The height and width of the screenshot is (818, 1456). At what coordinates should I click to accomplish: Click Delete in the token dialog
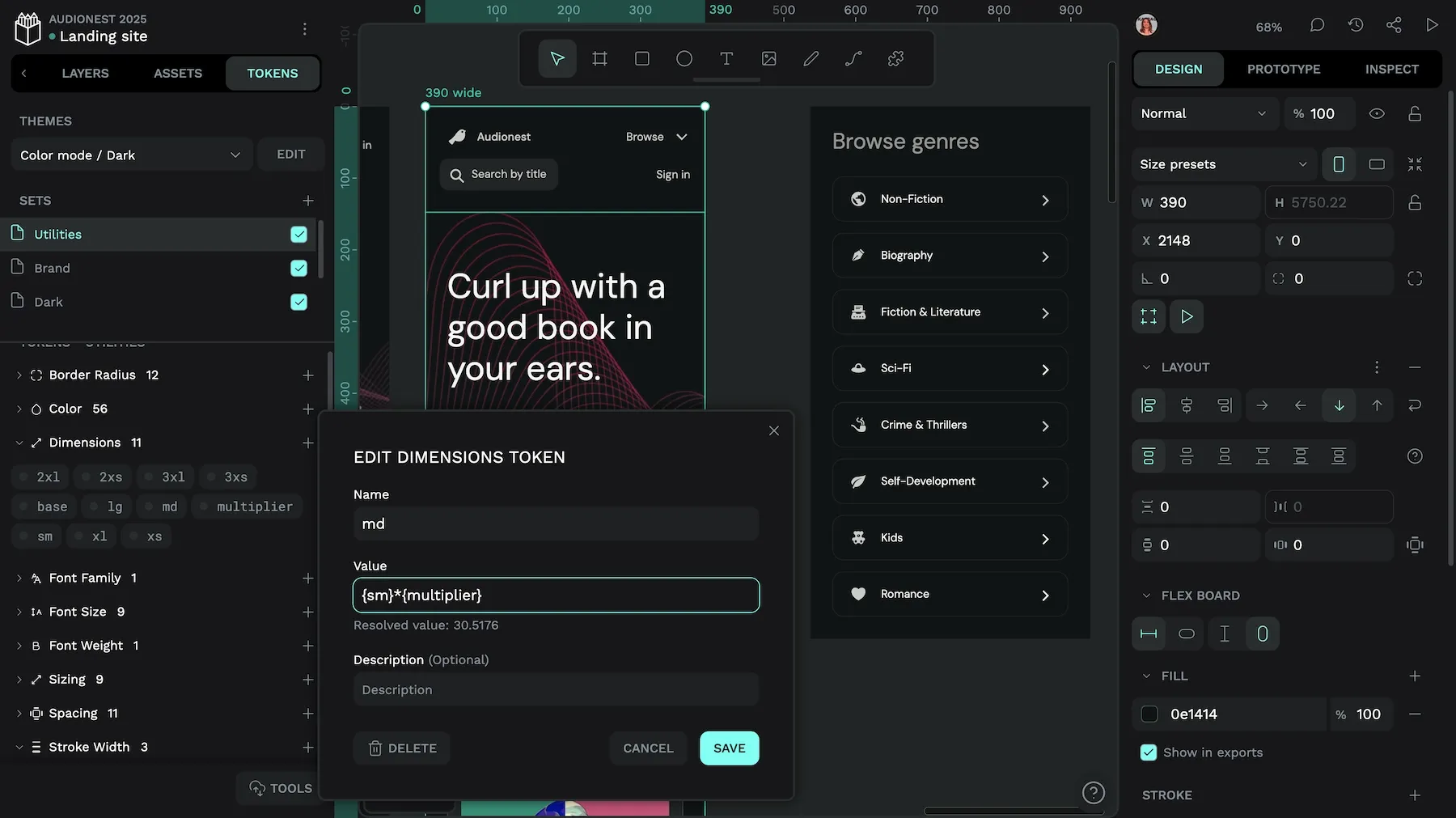coord(402,748)
